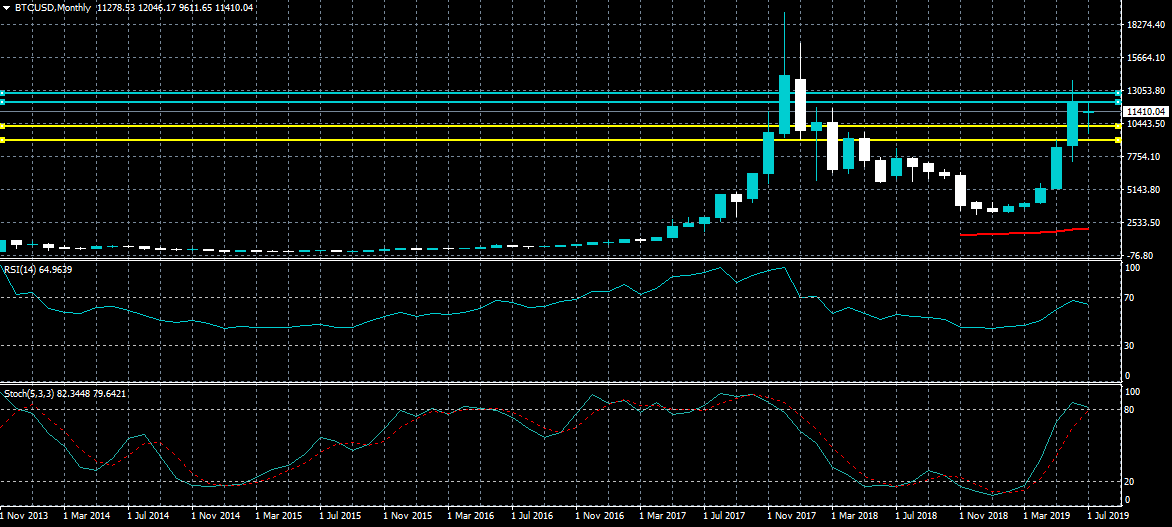The height and width of the screenshot is (527, 1172).
Task: Click the lower cyan line's right handle
Action: 1117,102
